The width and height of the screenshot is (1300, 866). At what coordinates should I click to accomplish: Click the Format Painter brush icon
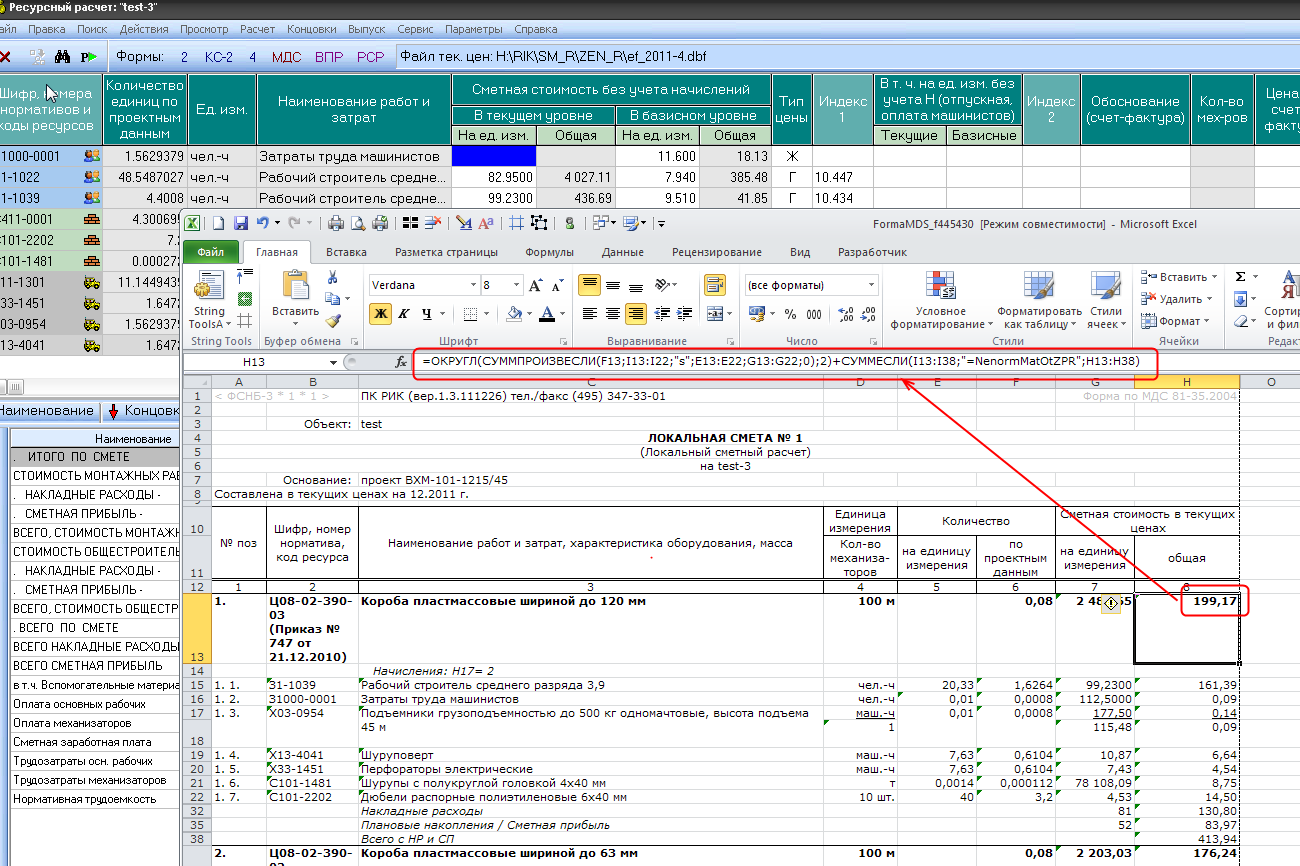332,321
